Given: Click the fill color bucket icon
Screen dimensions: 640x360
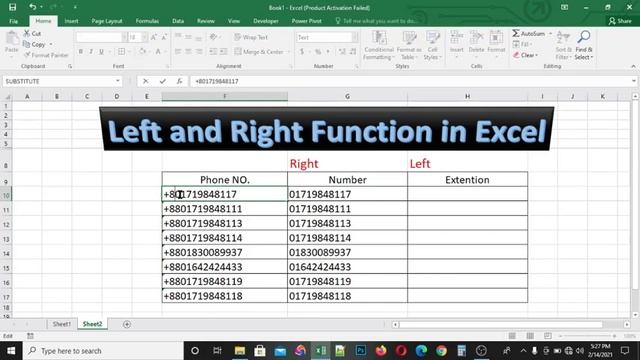Looking at the screenshot, I should (142, 51).
